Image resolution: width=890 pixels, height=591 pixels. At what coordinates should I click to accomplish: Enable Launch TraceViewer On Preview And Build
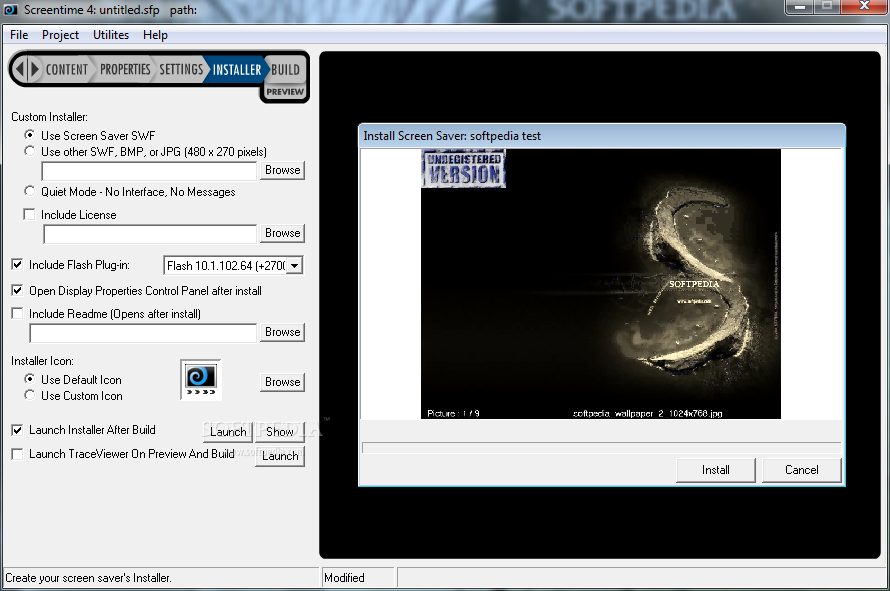point(18,454)
